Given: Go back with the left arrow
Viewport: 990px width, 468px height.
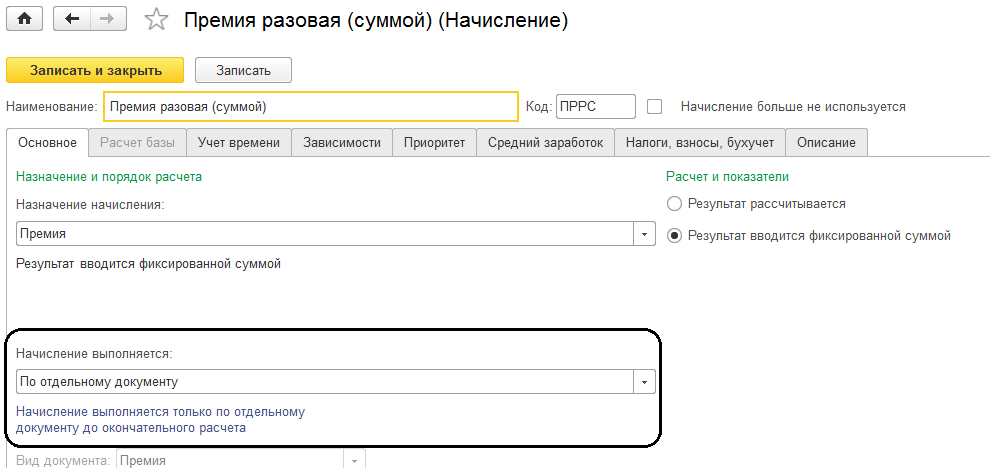Looking at the screenshot, I should coord(72,19).
